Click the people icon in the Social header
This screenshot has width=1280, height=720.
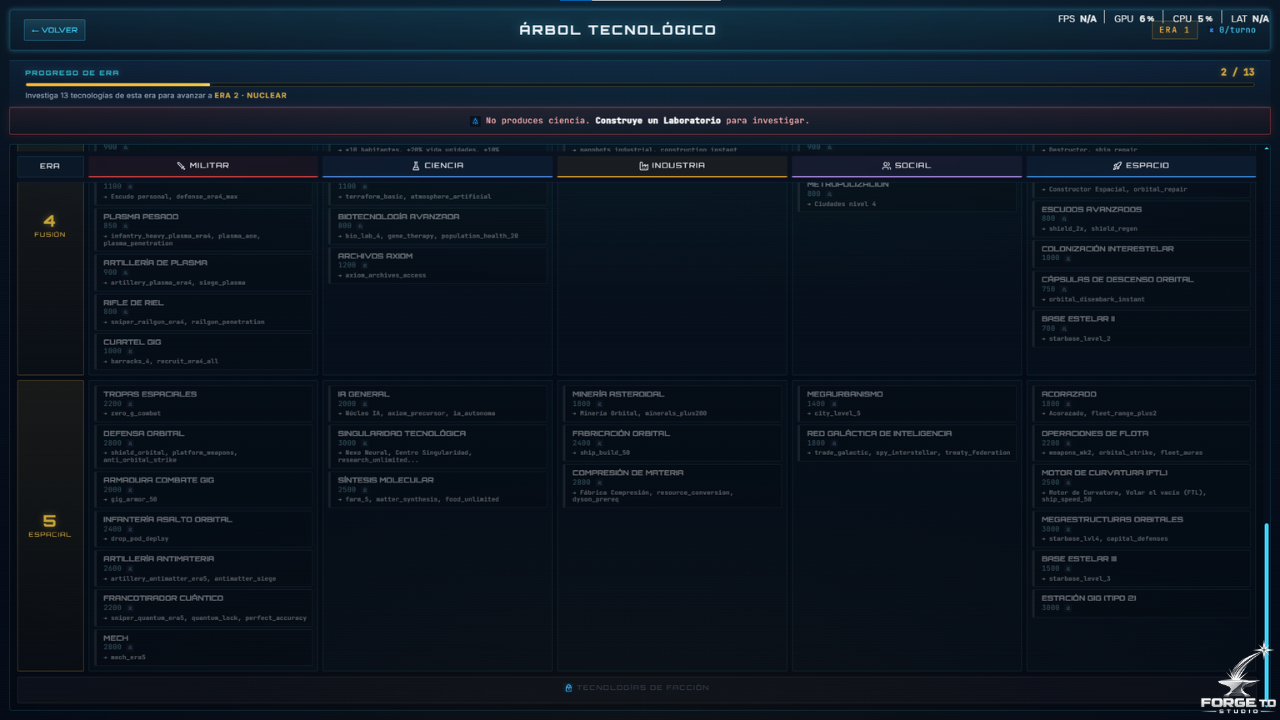[886, 166]
